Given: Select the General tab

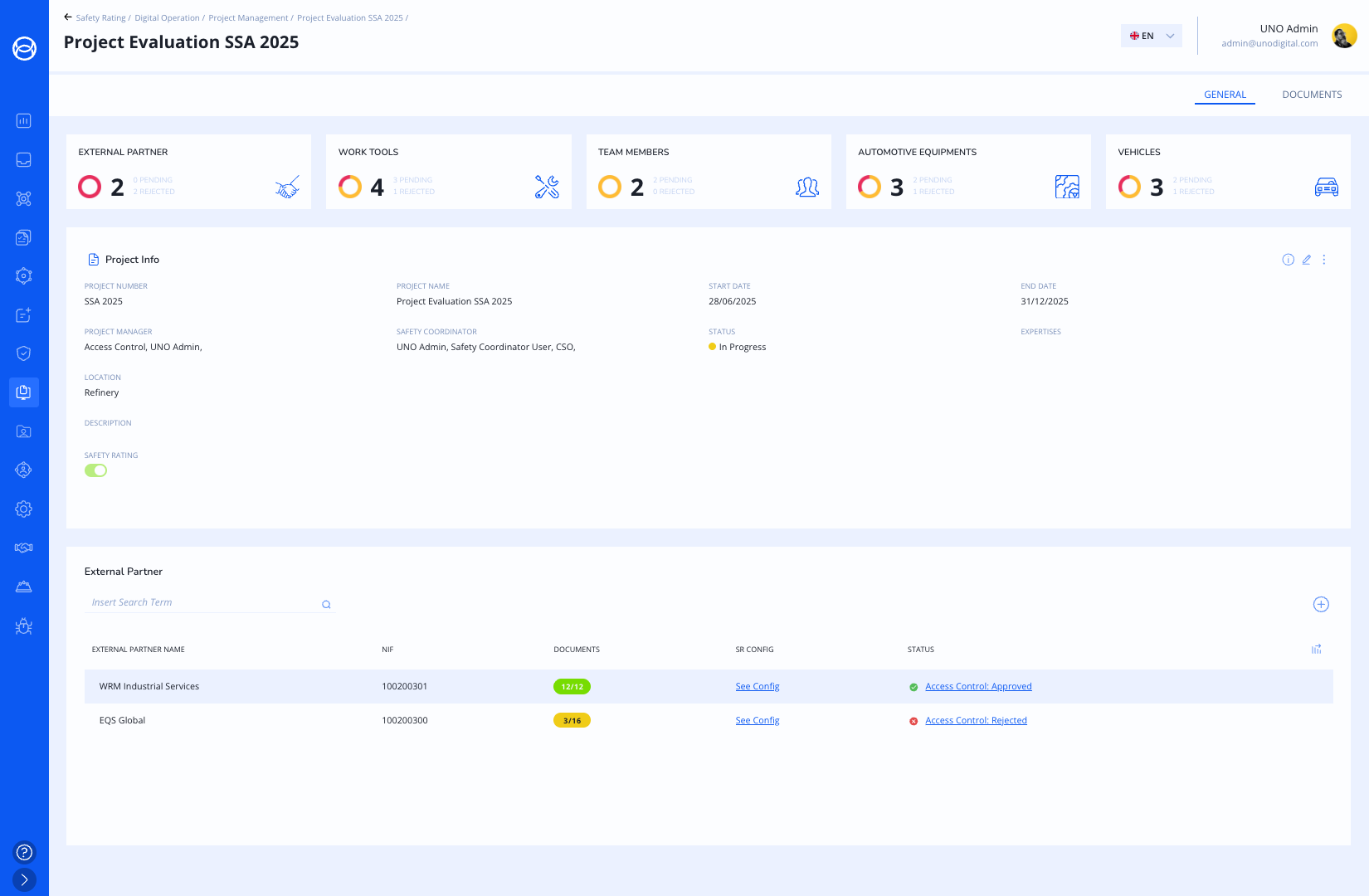Looking at the screenshot, I should pyautogui.click(x=1225, y=95).
